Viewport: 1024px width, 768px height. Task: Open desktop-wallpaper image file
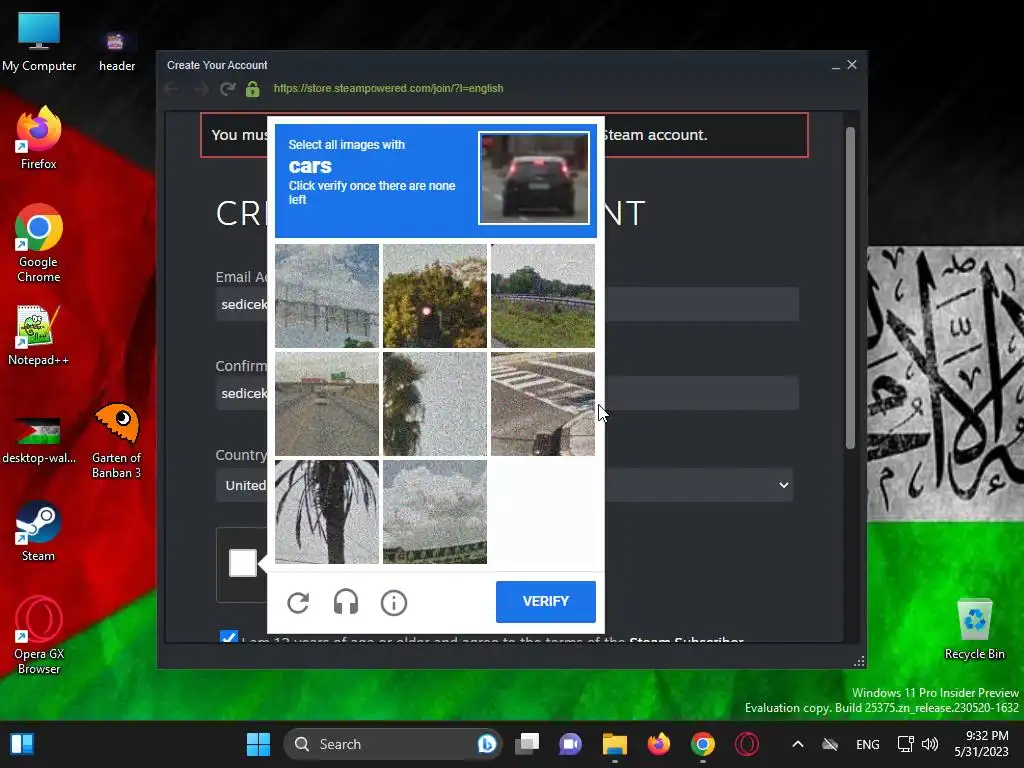[x=39, y=440]
